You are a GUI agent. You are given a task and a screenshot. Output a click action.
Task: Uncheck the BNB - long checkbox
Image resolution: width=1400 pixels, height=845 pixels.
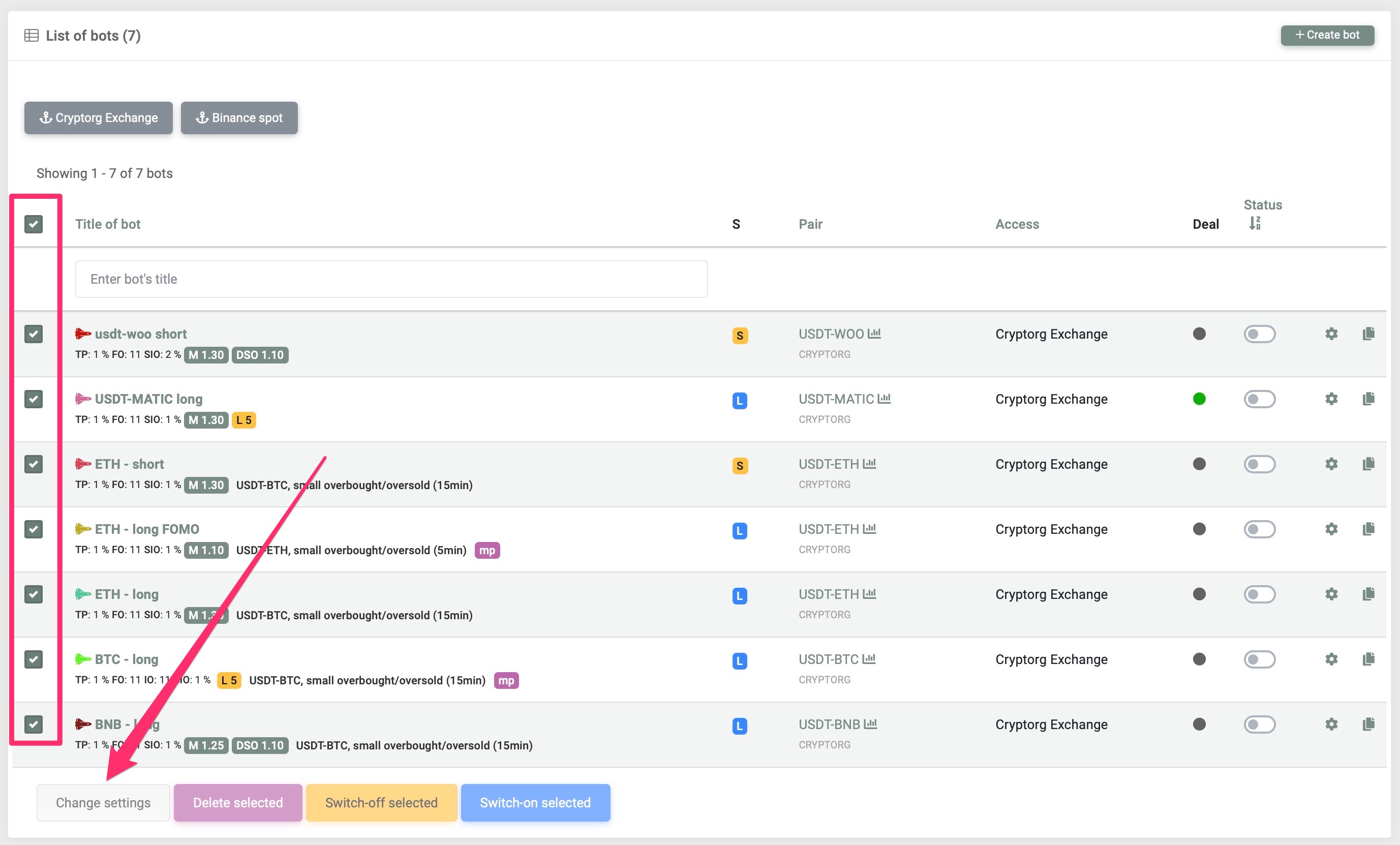34,724
